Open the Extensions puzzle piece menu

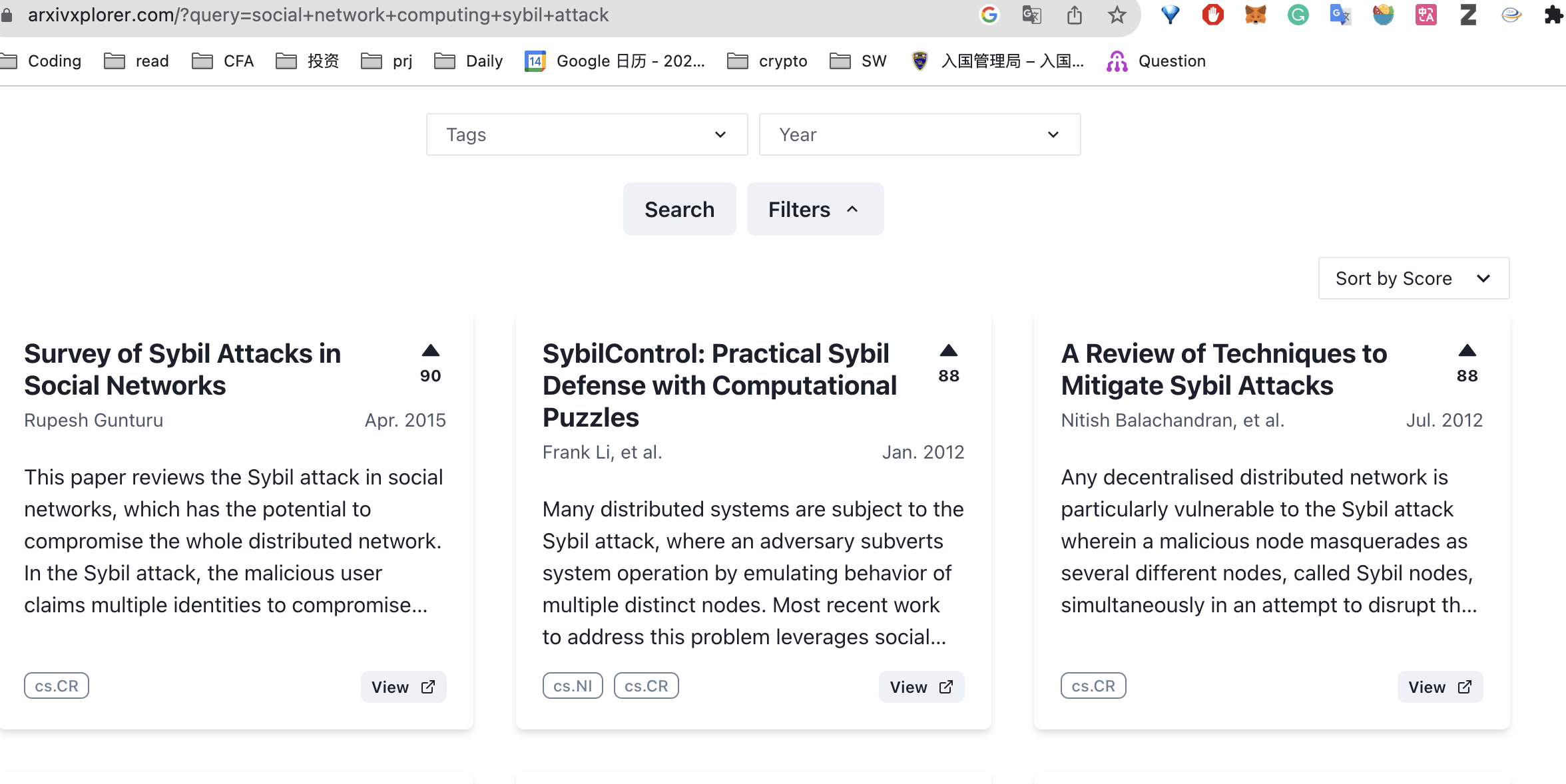tap(1553, 15)
